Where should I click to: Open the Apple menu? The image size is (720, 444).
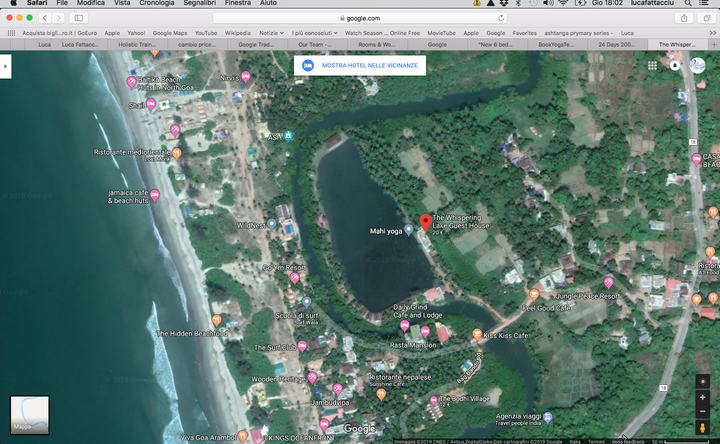(x=14, y=3)
